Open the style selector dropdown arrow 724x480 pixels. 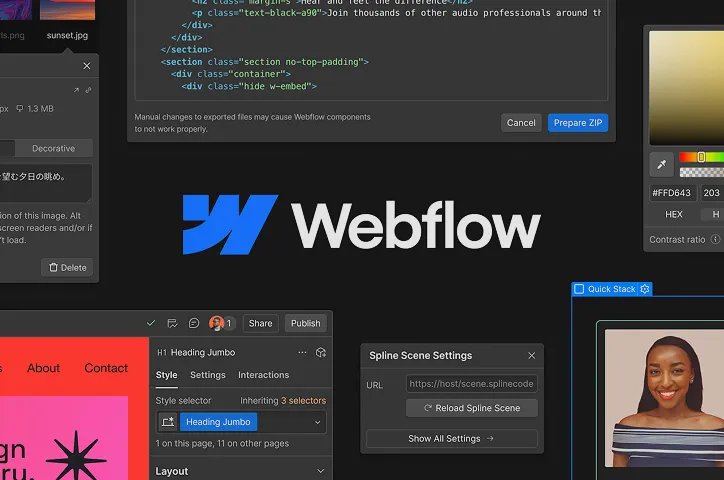(318, 422)
